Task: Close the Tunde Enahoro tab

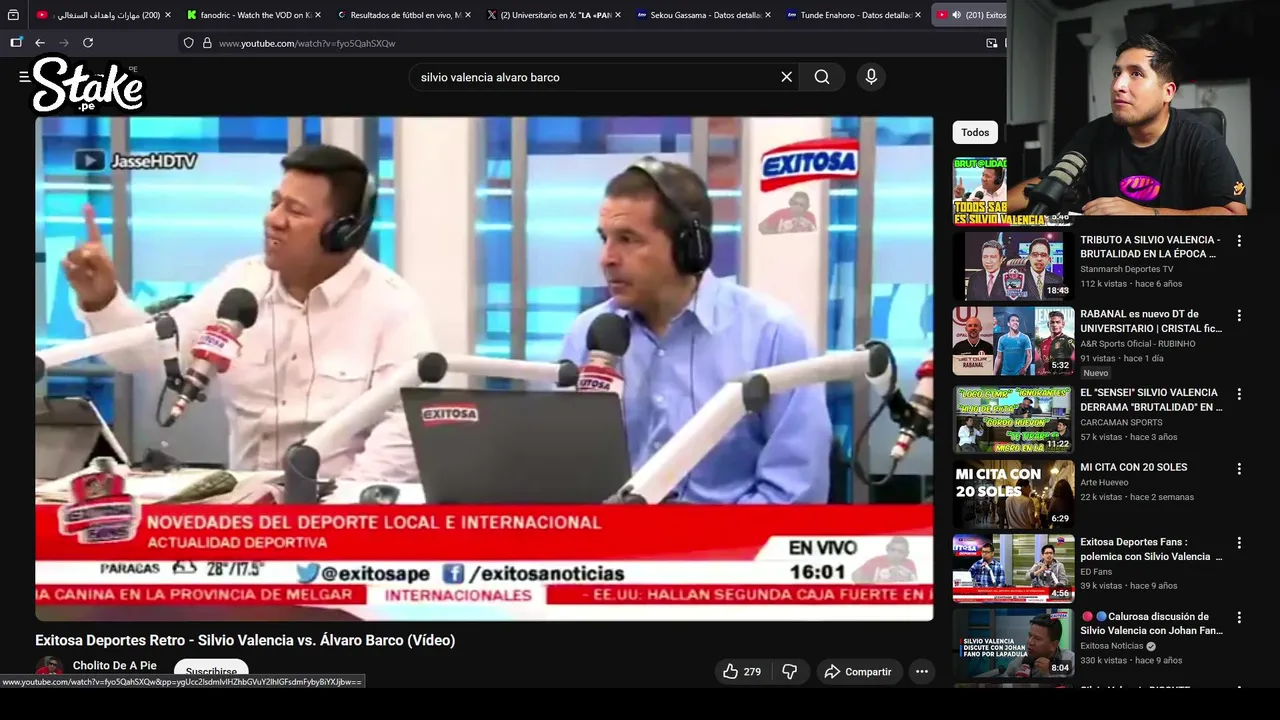Action: pos(918,15)
